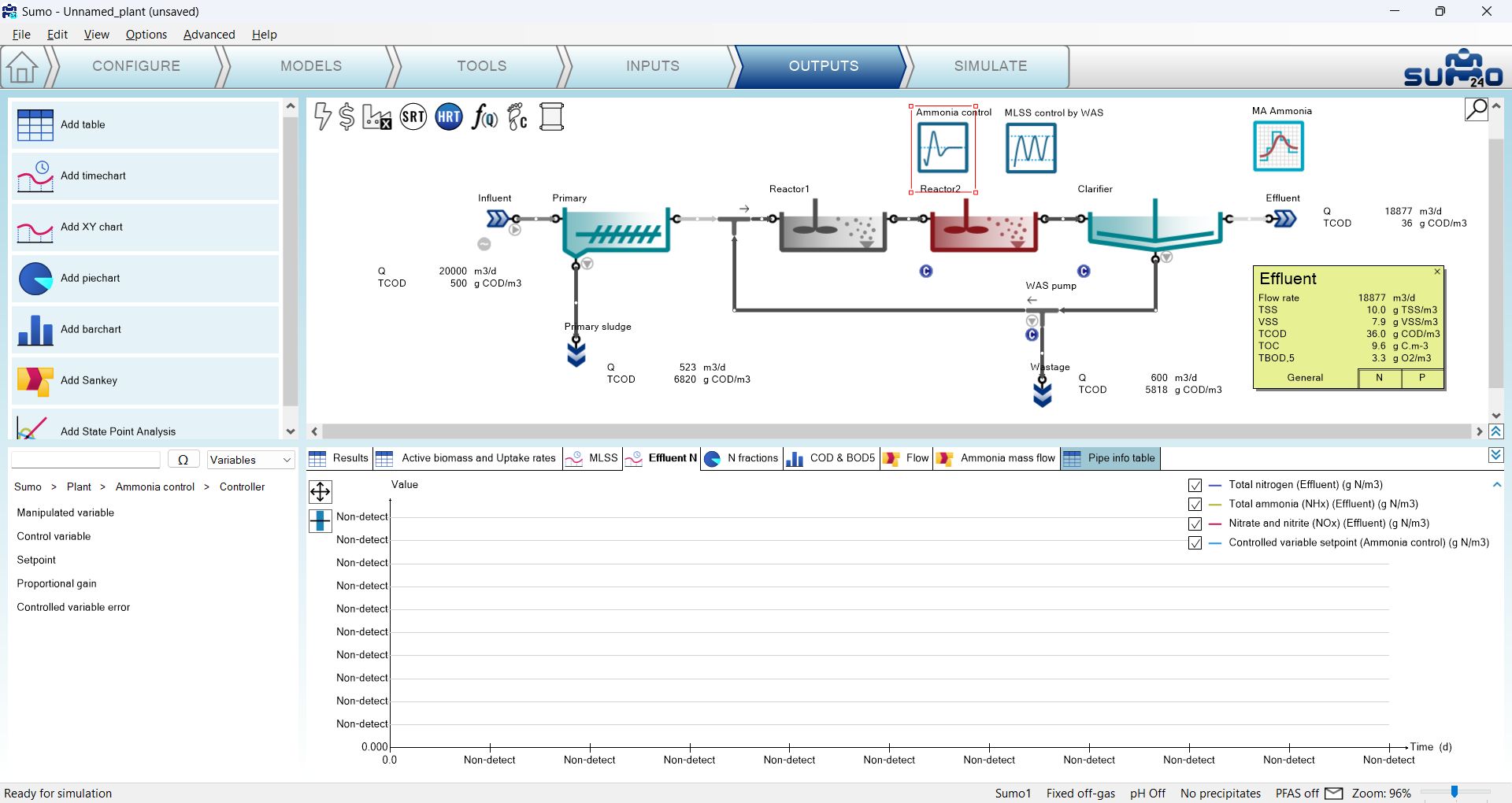
Task: Click Plant in the breadcrumb
Action: [79, 487]
